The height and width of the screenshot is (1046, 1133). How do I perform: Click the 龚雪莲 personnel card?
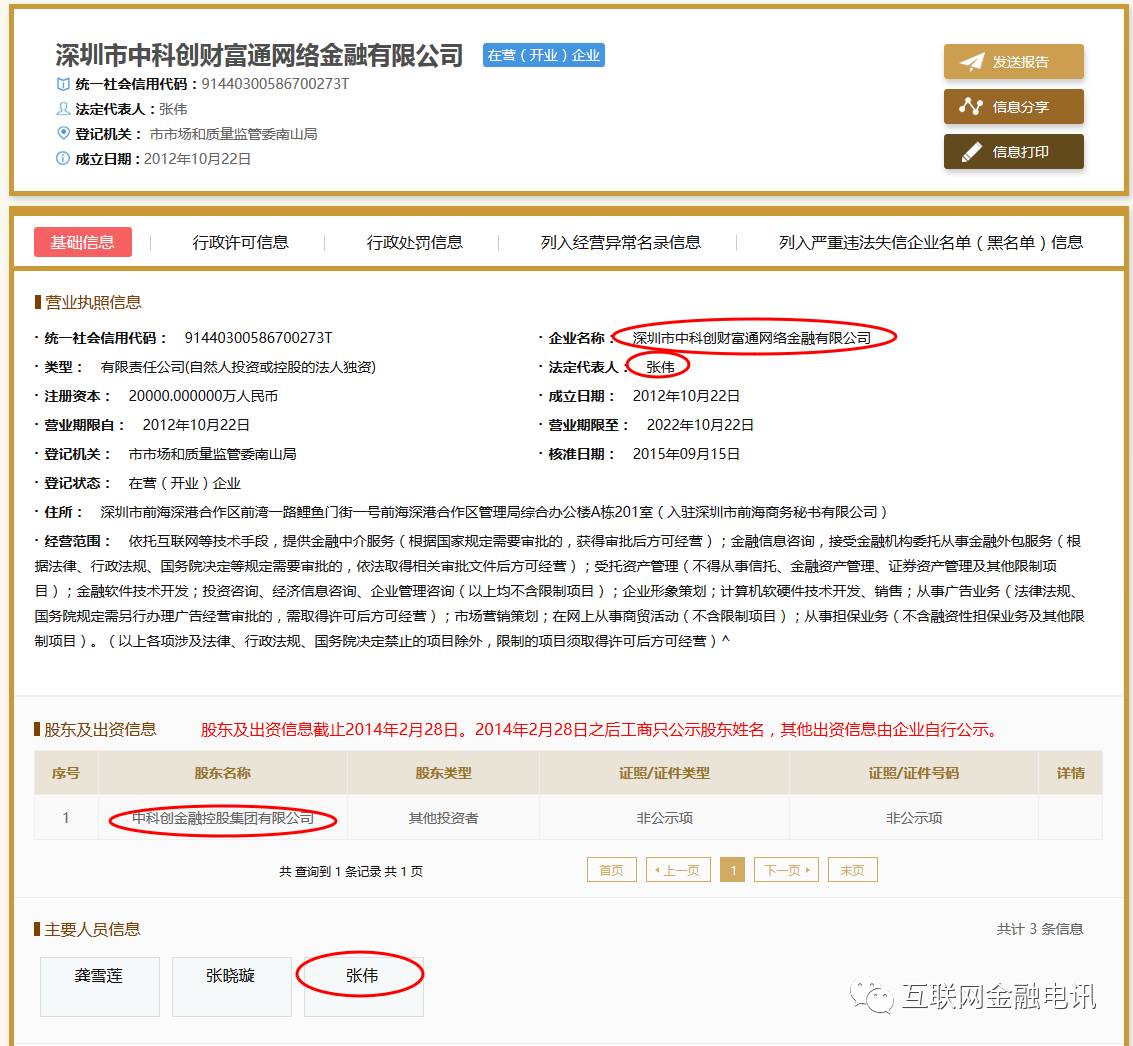[x=99, y=986]
